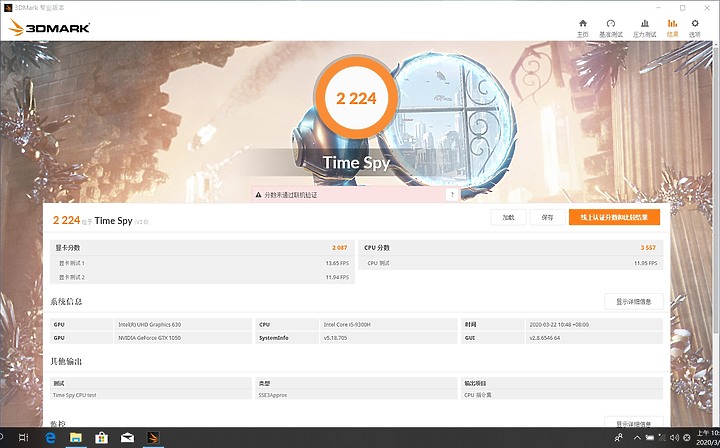Viewport: 720px width, 448px height.
Task: Click the battery tray icon
Action: (649, 438)
